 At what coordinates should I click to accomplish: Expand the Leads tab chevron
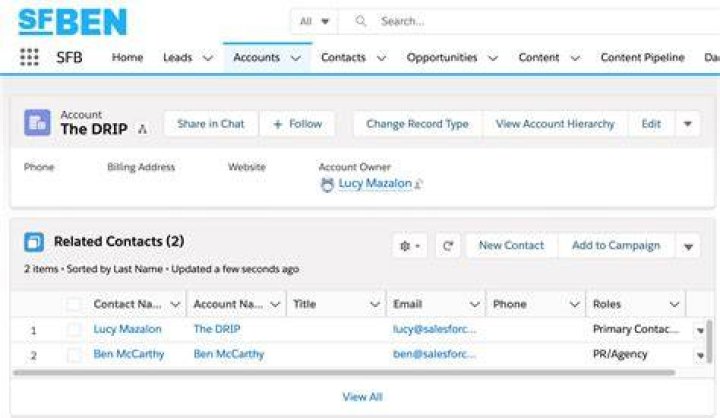pyautogui.click(x=208, y=58)
